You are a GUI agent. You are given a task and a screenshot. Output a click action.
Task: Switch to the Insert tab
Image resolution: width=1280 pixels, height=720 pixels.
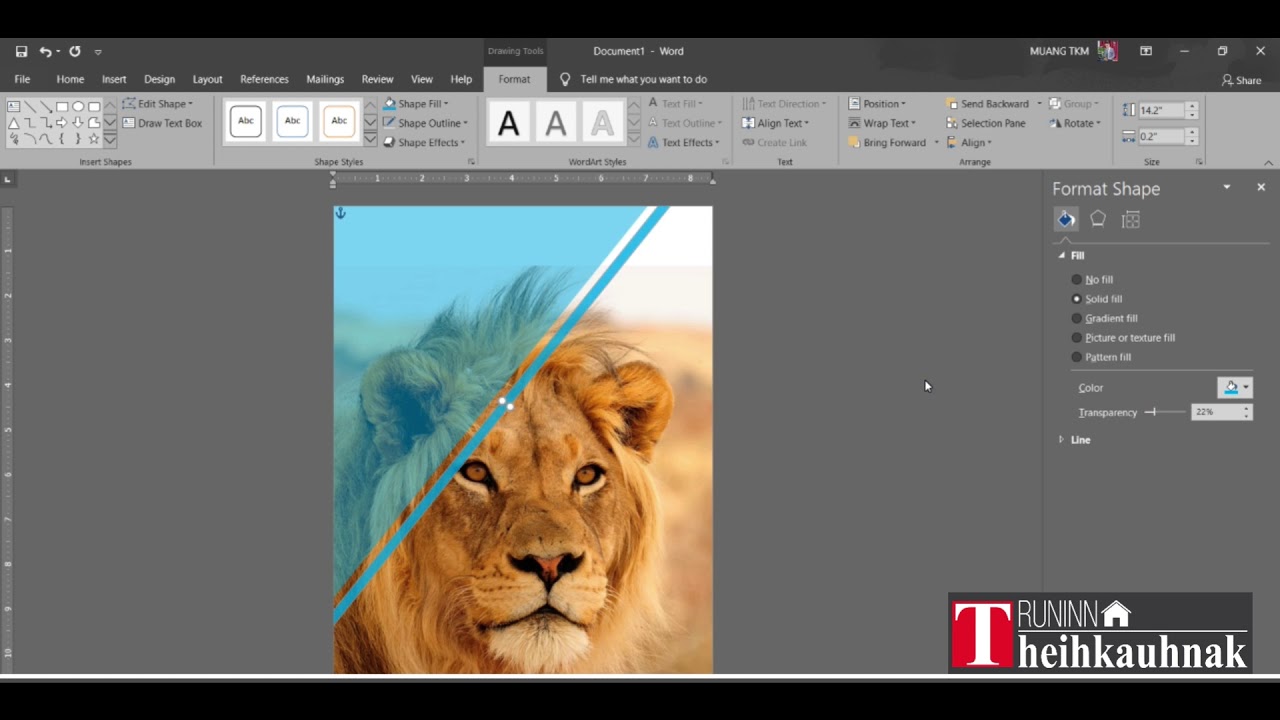click(114, 79)
